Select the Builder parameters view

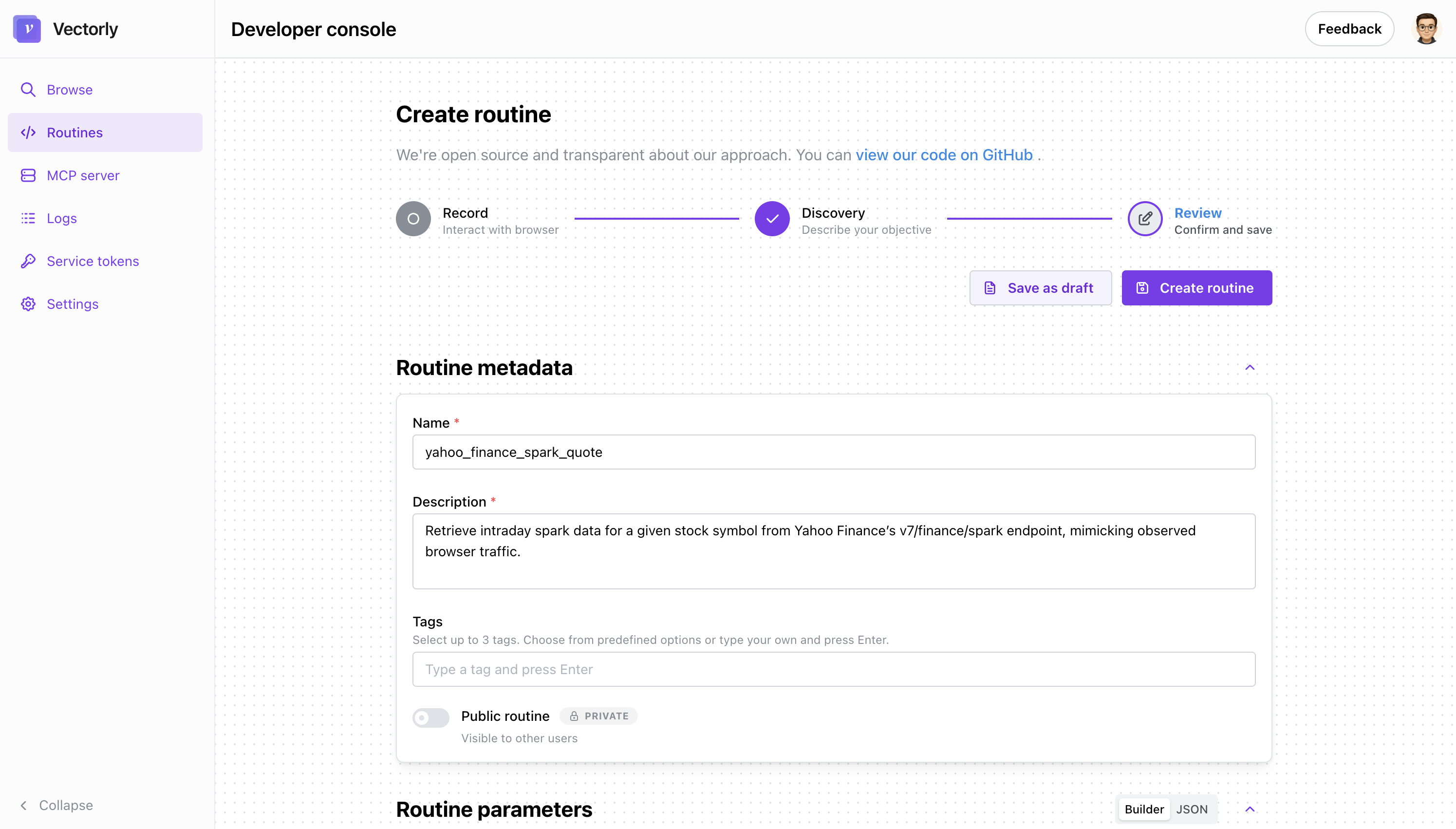pos(1143,809)
